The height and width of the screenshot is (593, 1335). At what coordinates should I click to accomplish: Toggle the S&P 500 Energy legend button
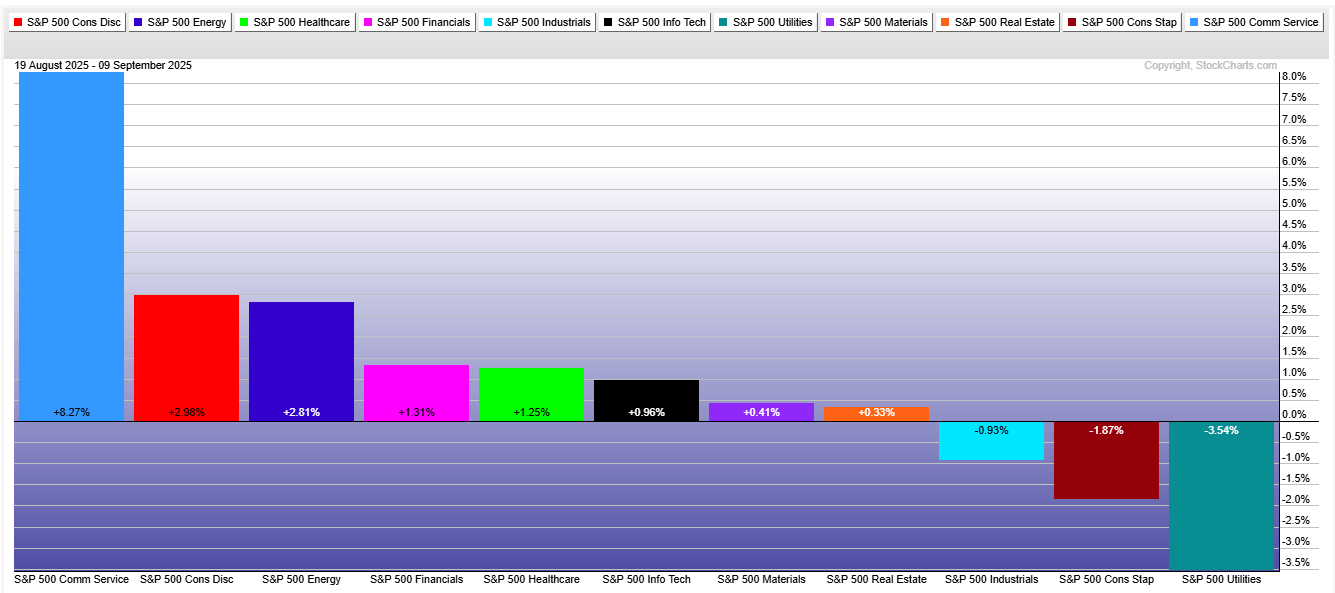click(179, 22)
